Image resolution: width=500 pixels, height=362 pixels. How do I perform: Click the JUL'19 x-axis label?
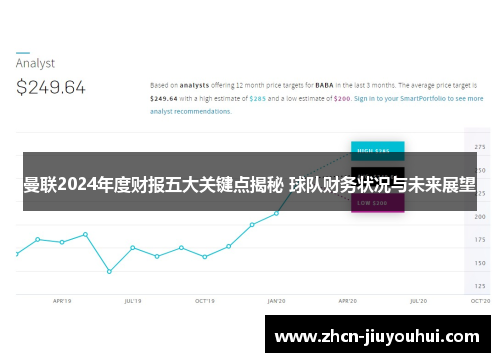(133, 301)
